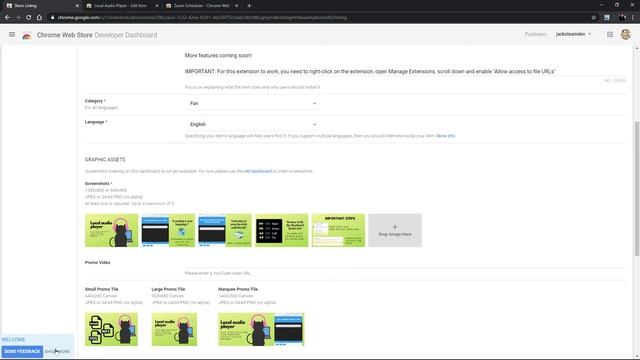Click the Graphic Assets heading

105,160
